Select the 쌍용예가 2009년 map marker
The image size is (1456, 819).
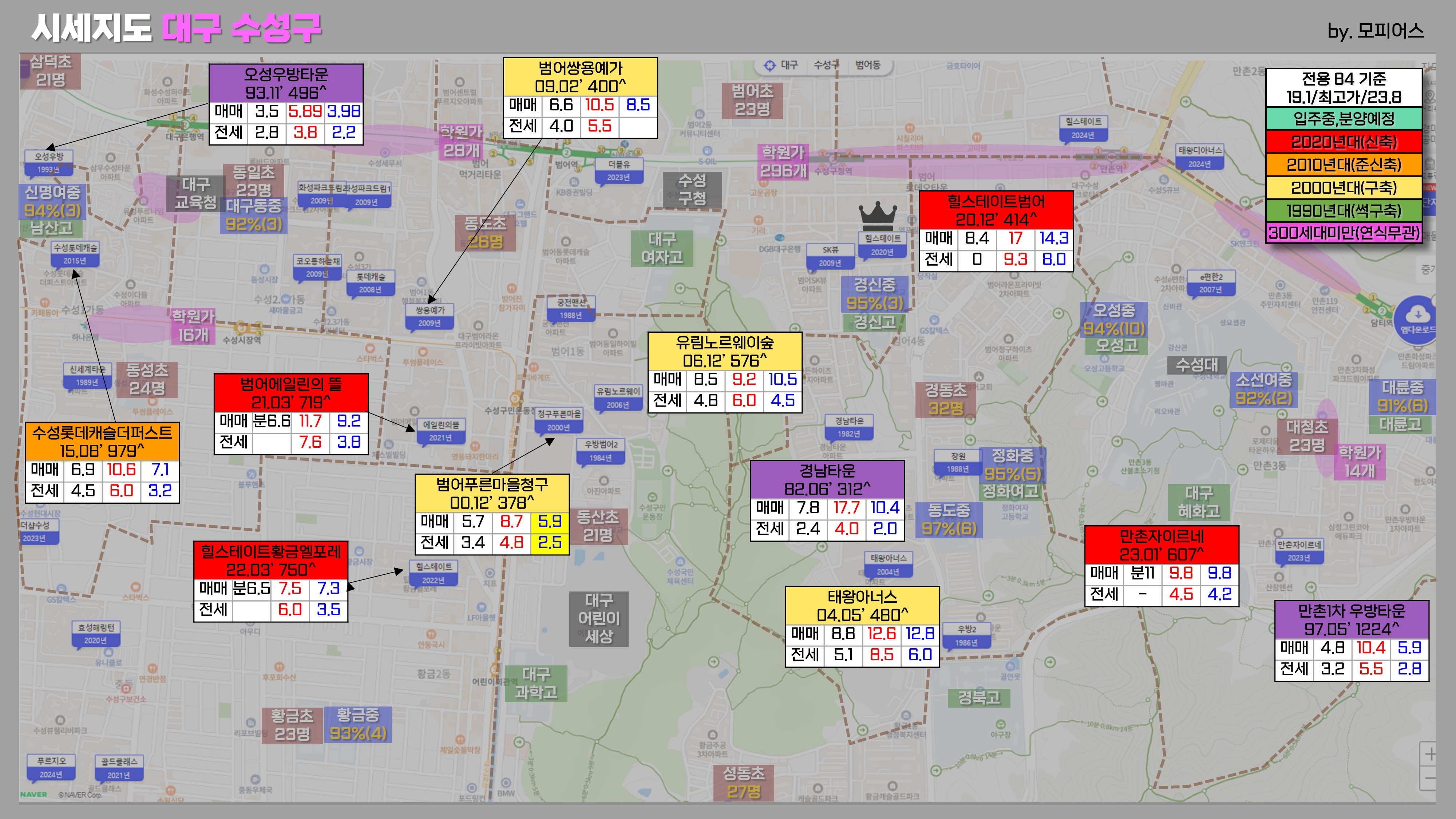click(430, 316)
